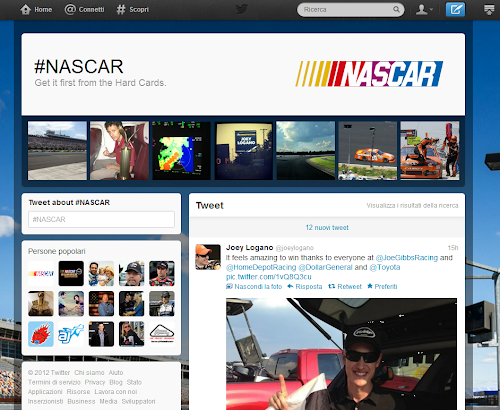Click the #NASCAR tweet input box

tap(101, 219)
